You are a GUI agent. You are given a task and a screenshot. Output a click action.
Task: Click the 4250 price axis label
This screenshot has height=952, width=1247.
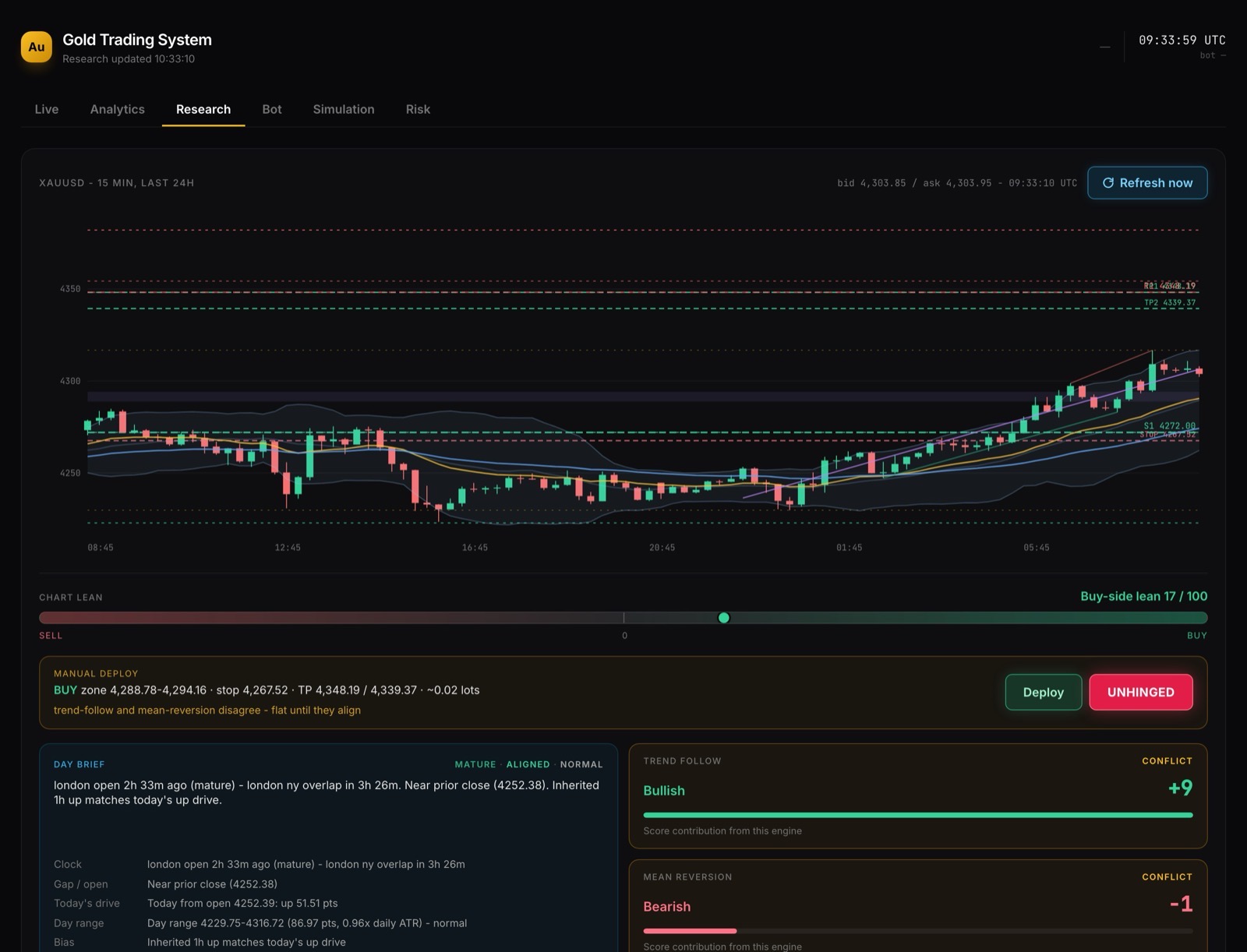coord(70,473)
